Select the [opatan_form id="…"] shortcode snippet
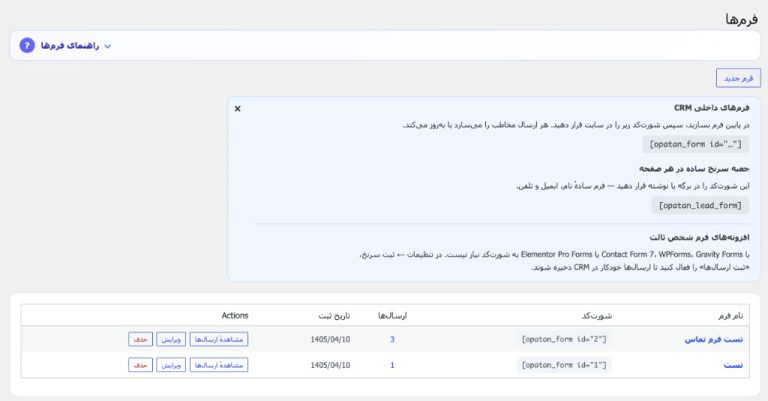Screen dimensions: 768x401 (x=696, y=144)
